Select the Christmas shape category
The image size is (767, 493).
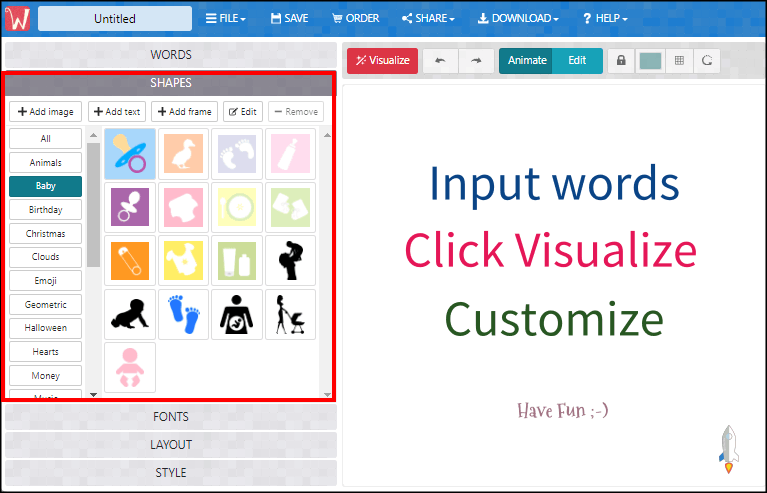click(x=45, y=234)
